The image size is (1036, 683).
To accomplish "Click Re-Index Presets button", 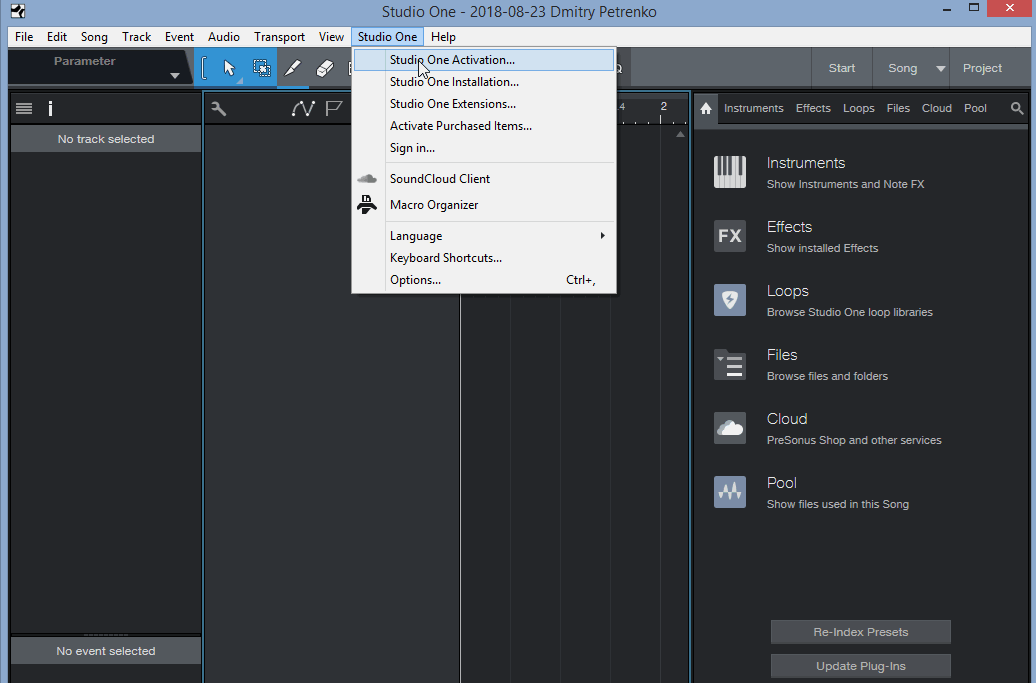I will pyautogui.click(x=860, y=632).
